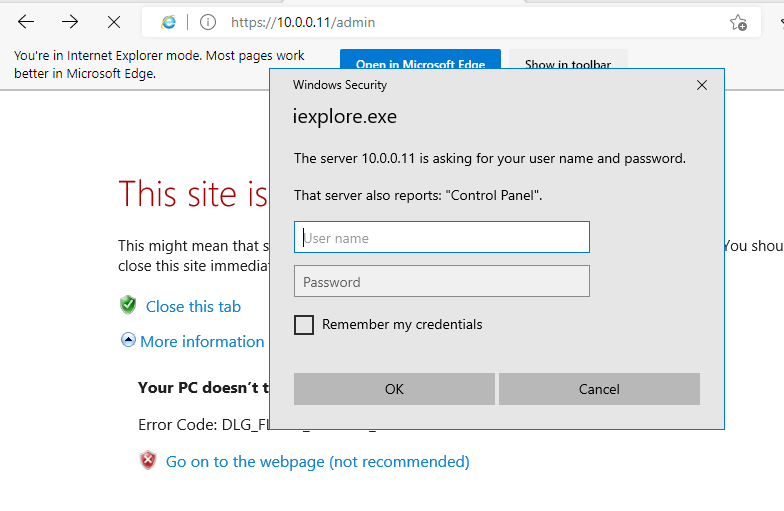Click the forward navigation arrow
The height and width of the screenshot is (511, 784).
[70, 22]
